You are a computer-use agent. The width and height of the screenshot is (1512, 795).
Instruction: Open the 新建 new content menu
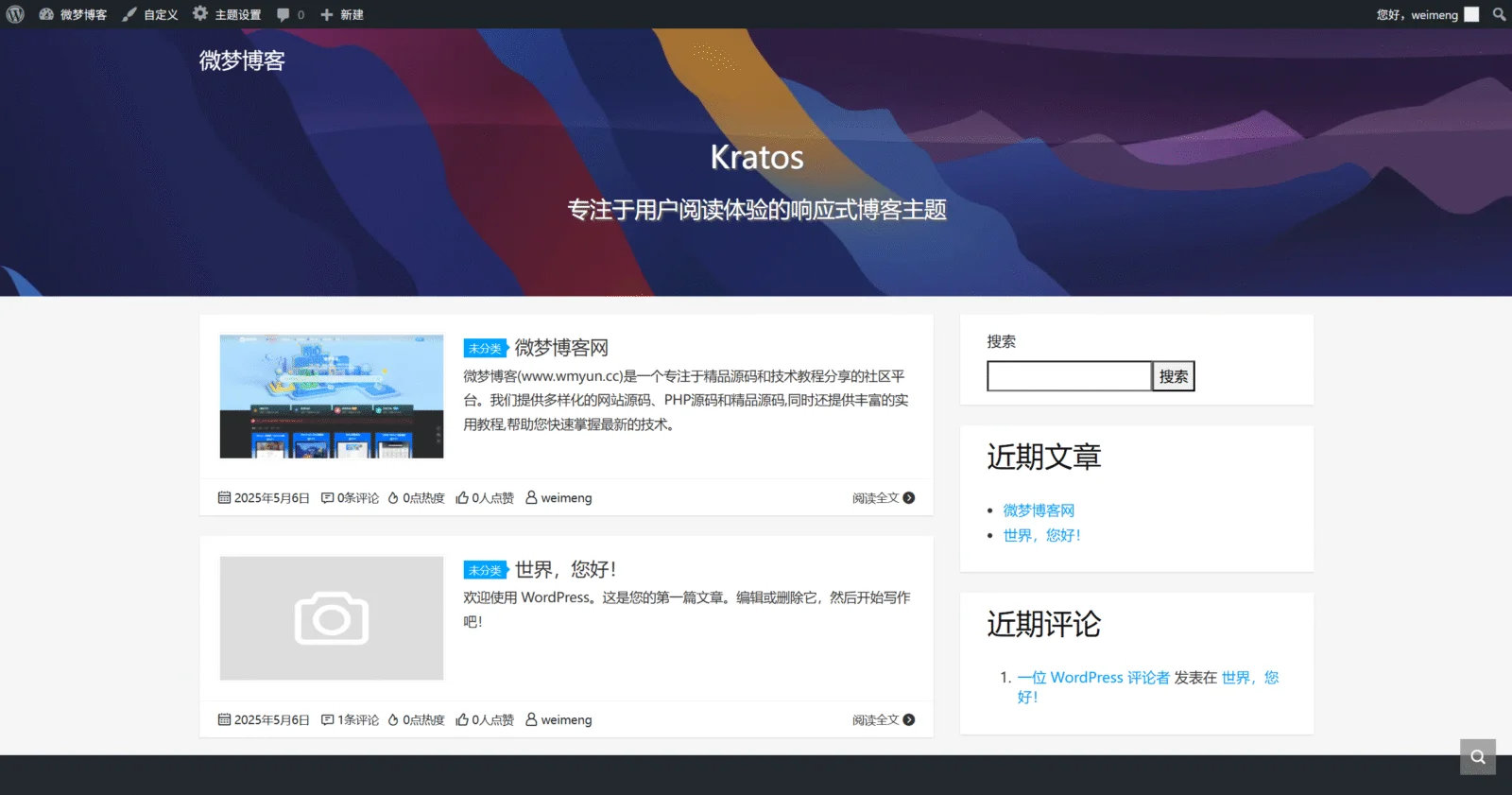[x=342, y=14]
